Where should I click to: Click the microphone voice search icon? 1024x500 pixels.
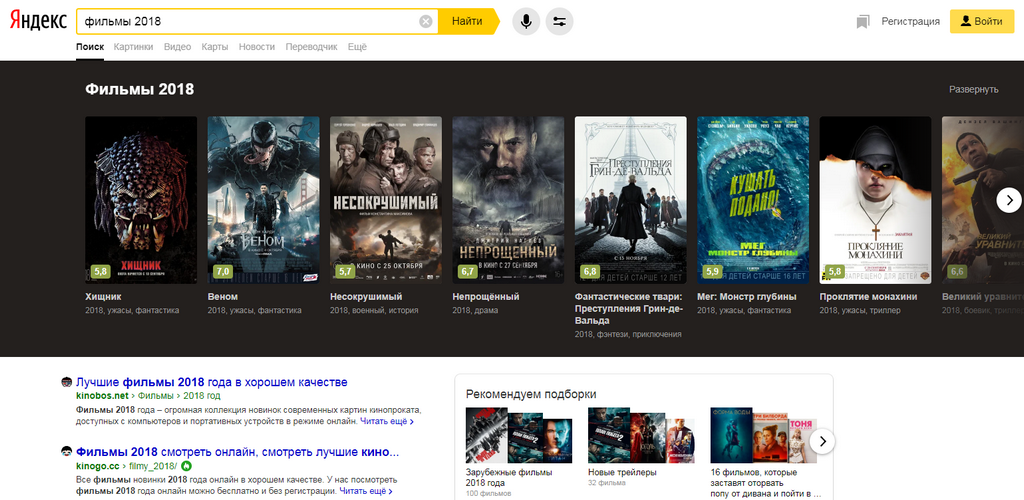[526, 22]
